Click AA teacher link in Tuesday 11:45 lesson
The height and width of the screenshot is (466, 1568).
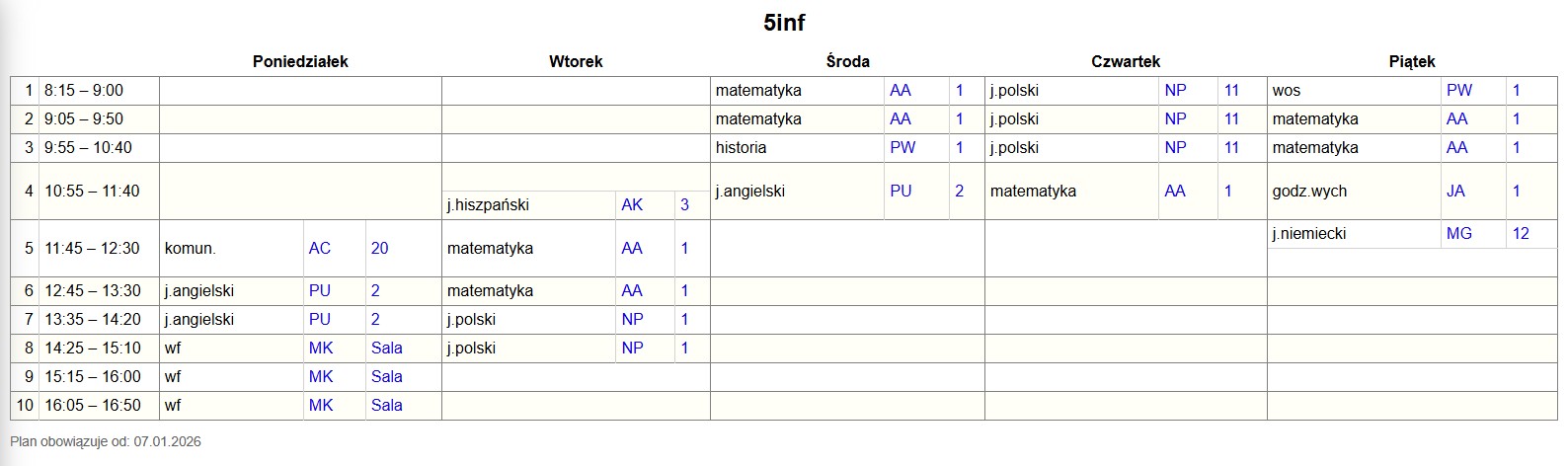tap(632, 248)
